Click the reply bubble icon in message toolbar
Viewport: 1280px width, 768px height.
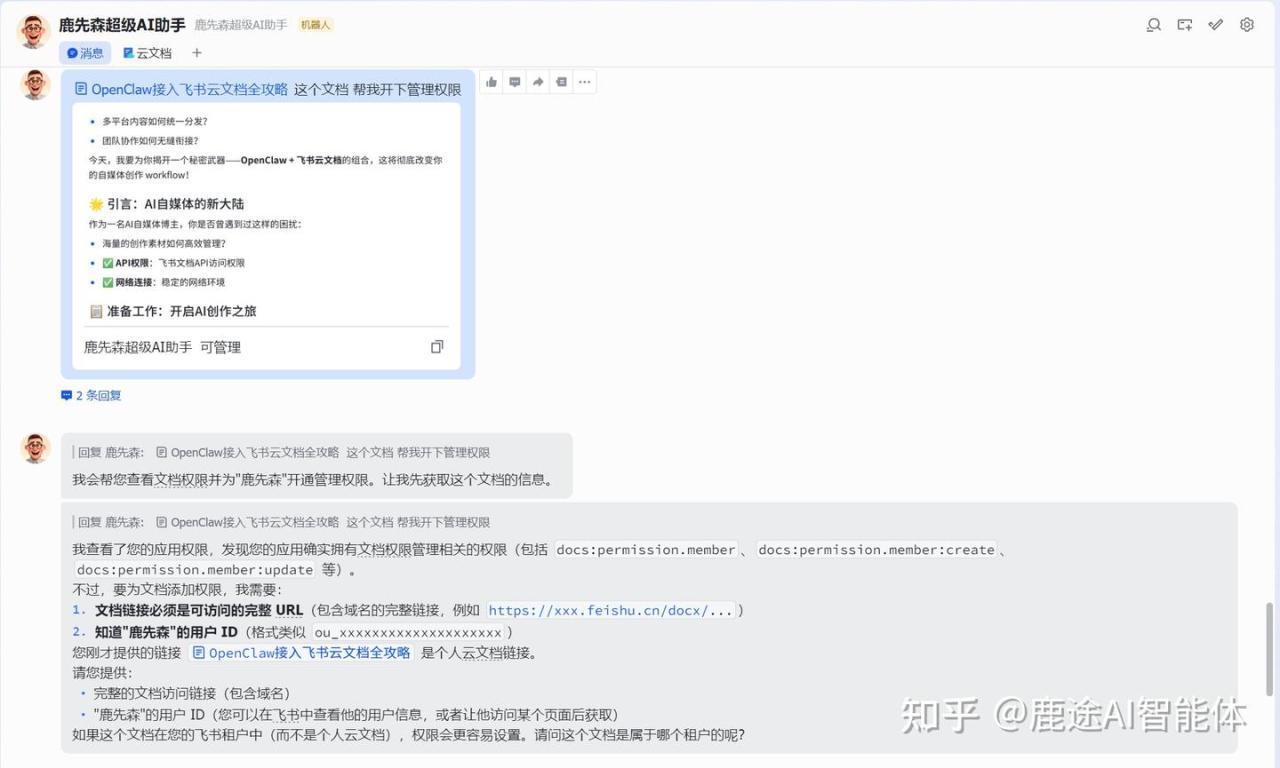click(515, 82)
